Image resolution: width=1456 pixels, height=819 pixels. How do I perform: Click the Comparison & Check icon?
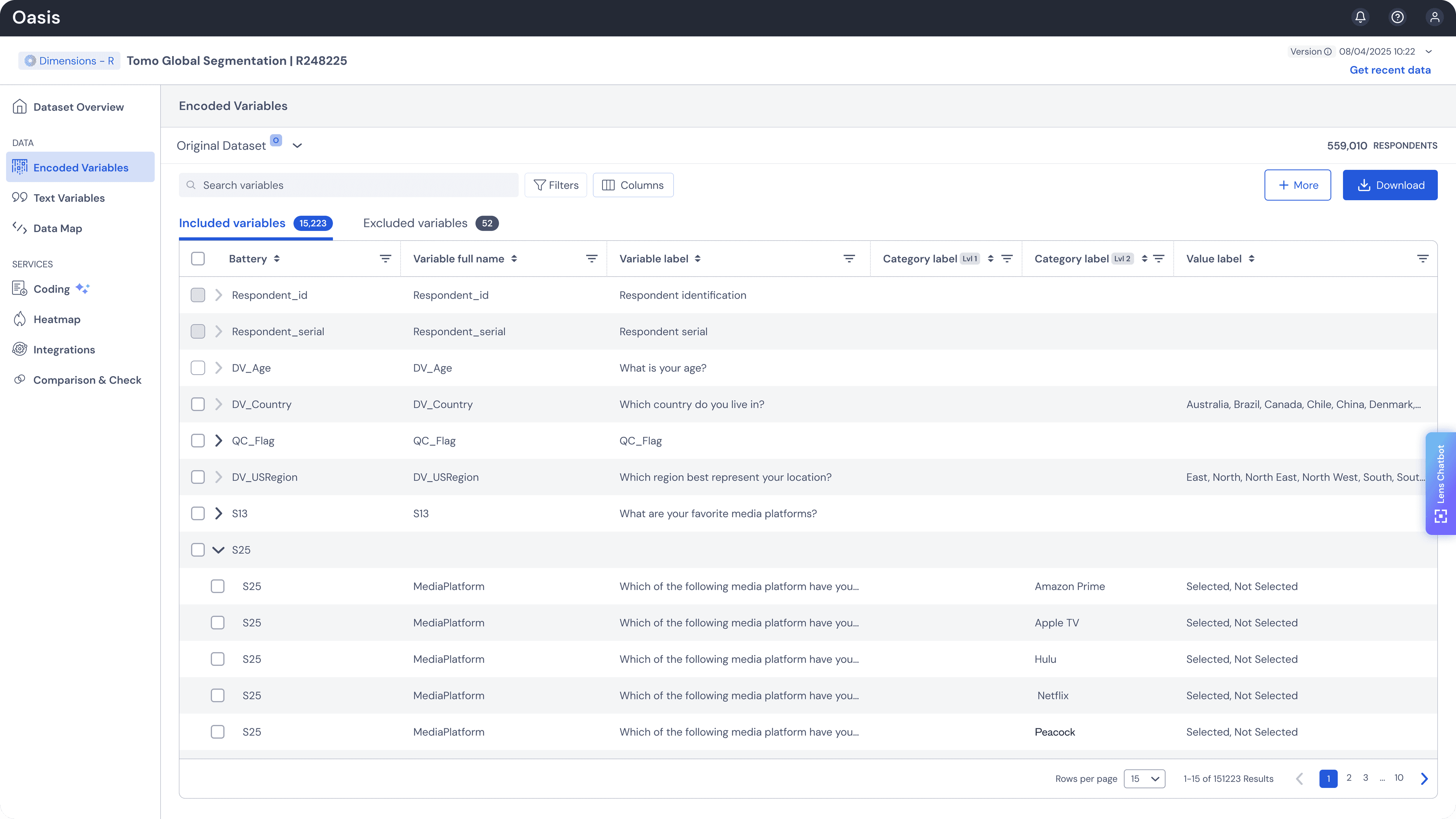[20, 379]
